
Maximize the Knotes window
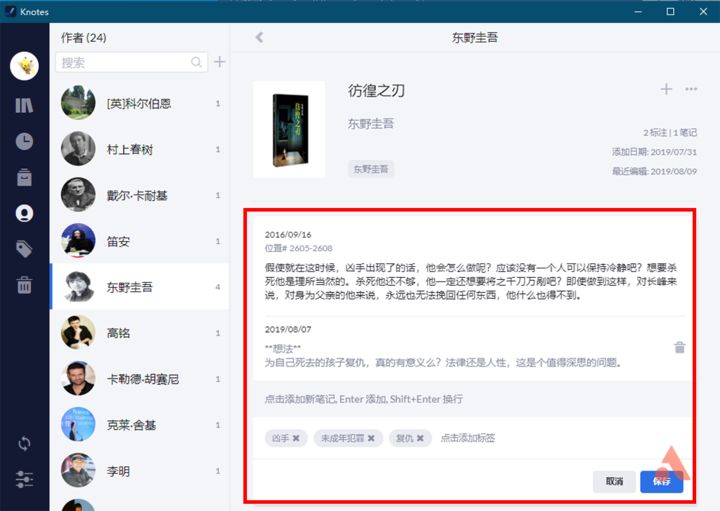click(670, 11)
